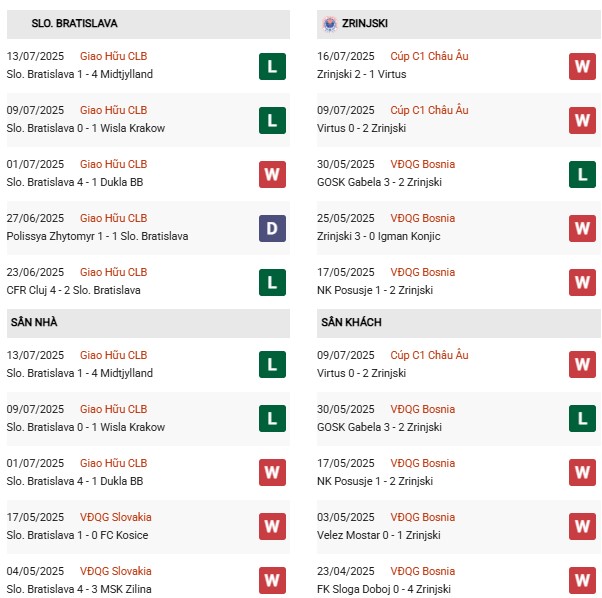
Task: Click the L badge for CFR Cluj 4-2 match
Action: (272, 282)
